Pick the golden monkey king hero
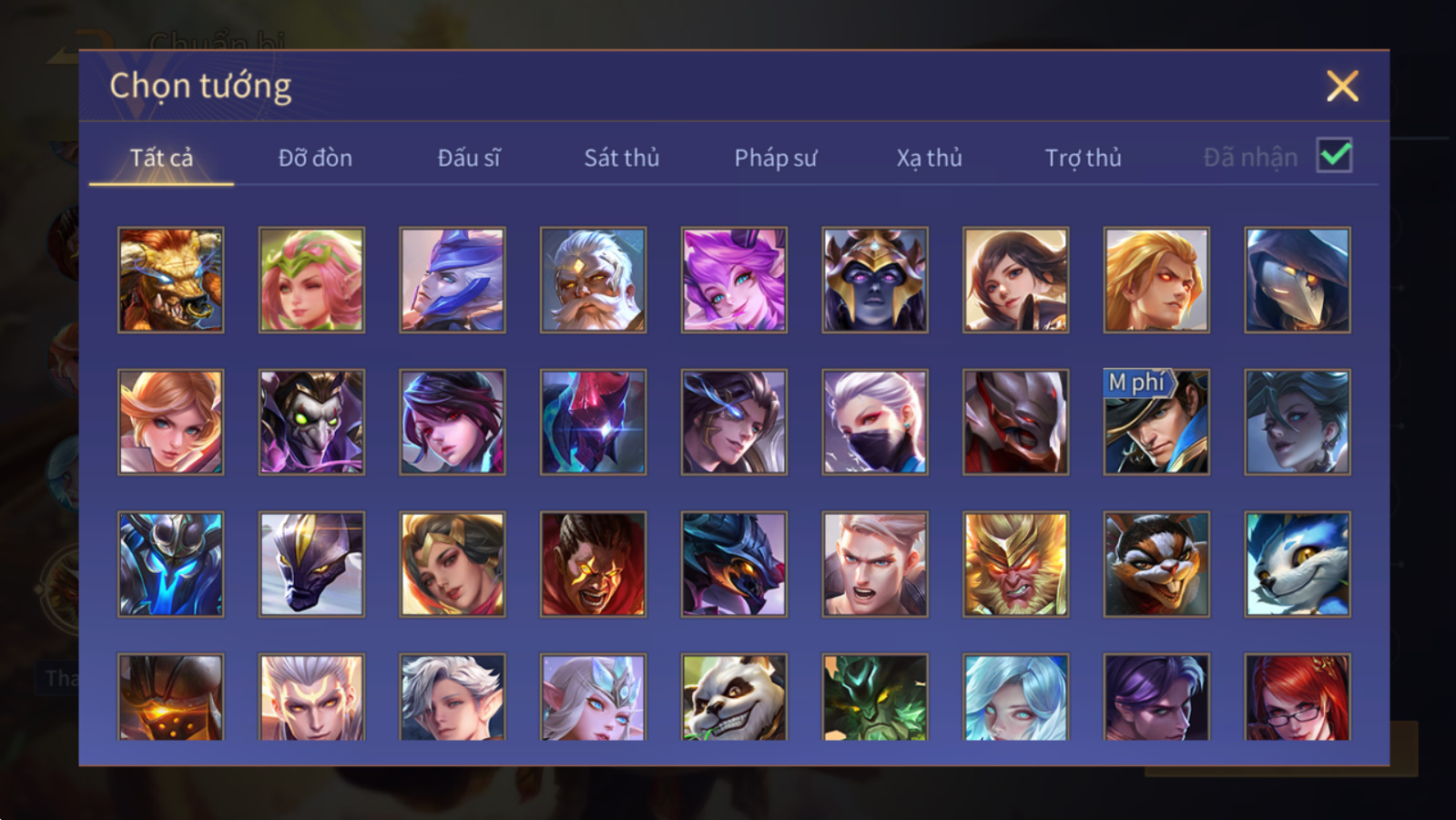The width and height of the screenshot is (1456, 820). [x=1015, y=564]
